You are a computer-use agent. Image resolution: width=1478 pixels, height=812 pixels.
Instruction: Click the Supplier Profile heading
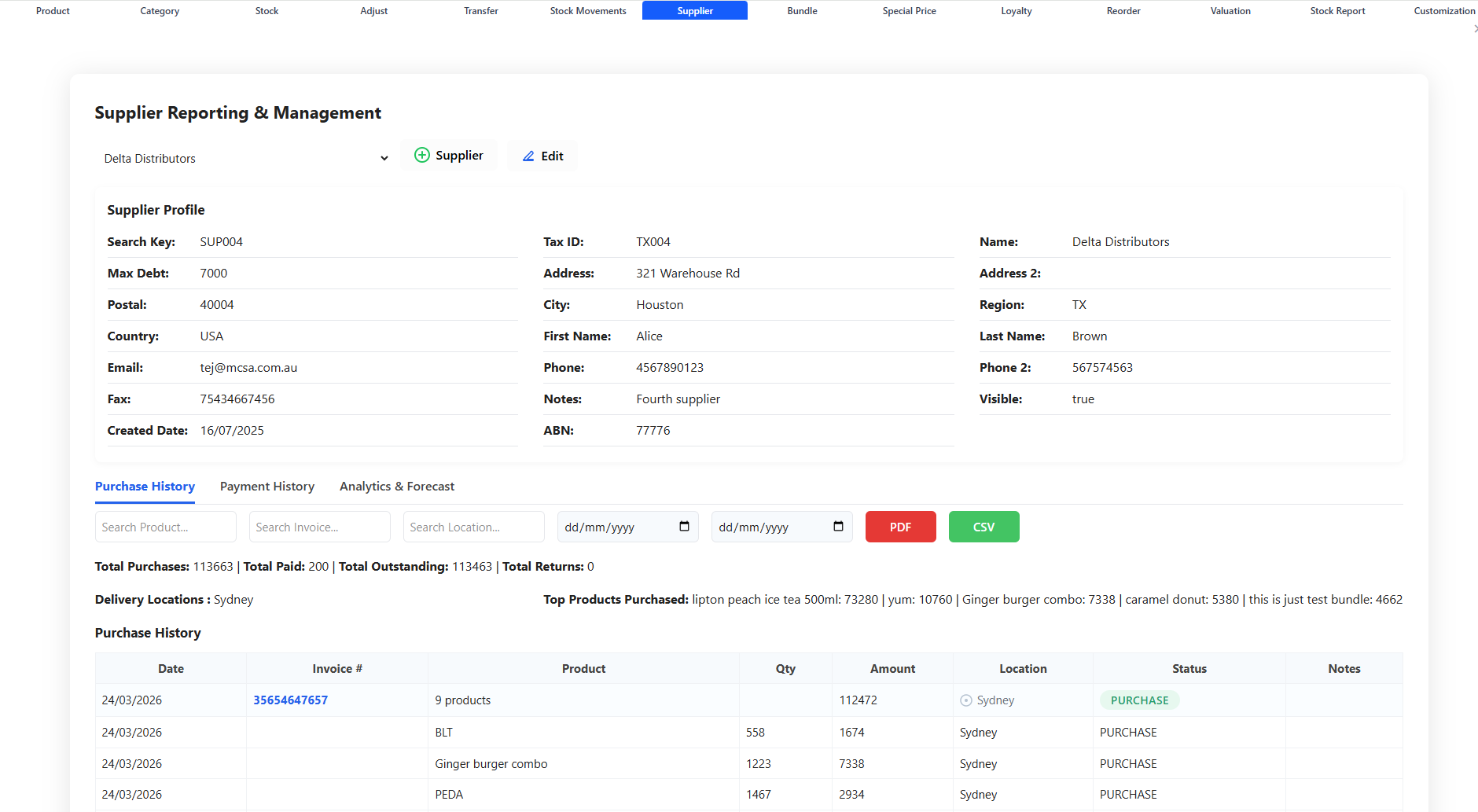[x=156, y=210]
